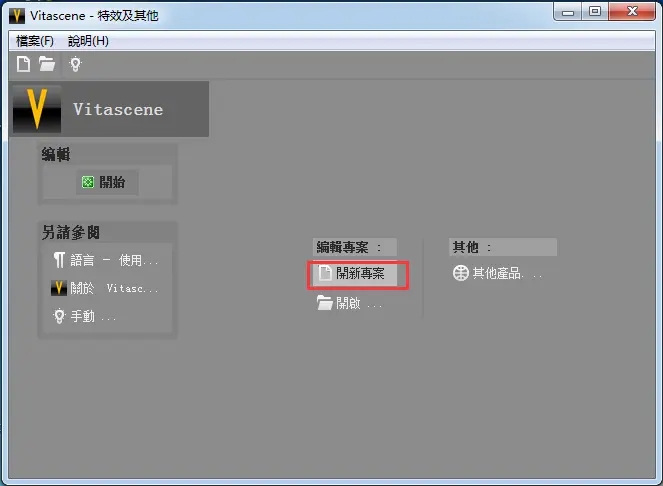
Task: Click the lightbulb icon beside 手動
Action: click(x=59, y=316)
